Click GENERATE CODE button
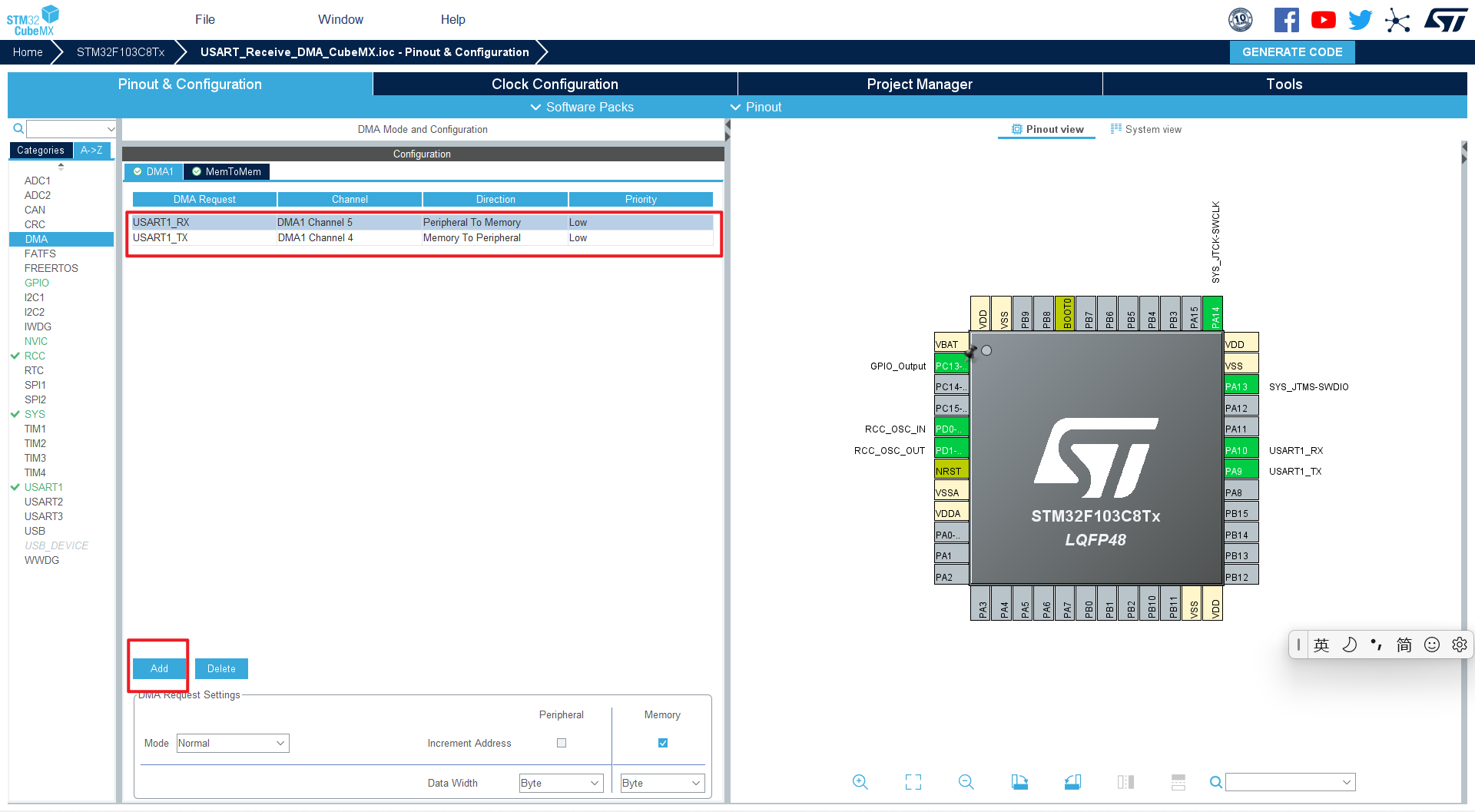The height and width of the screenshot is (812, 1475). point(1292,52)
